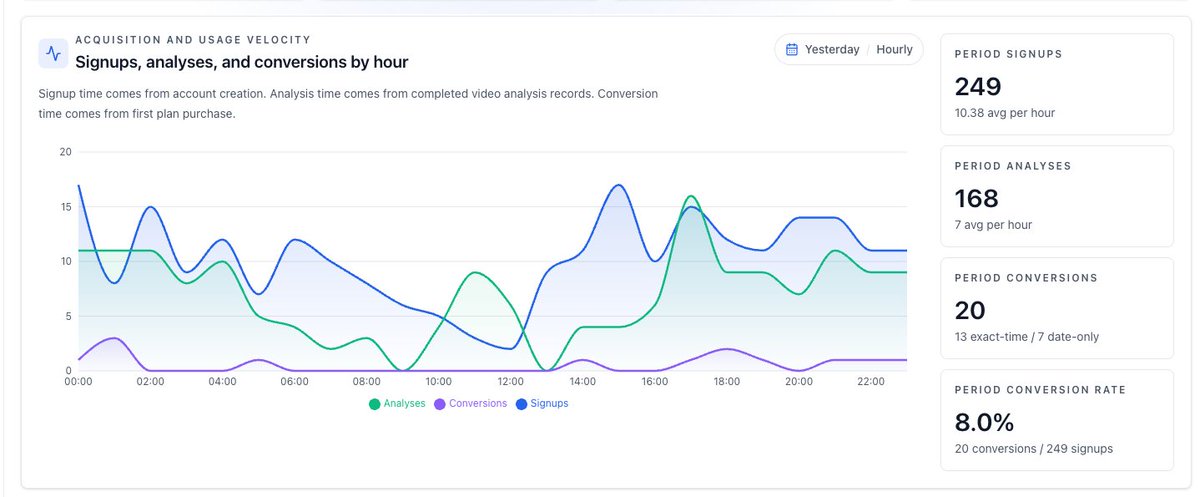Image resolution: width=1200 pixels, height=497 pixels.
Task: Click the 06:00 x-axis label
Action: click(x=294, y=382)
